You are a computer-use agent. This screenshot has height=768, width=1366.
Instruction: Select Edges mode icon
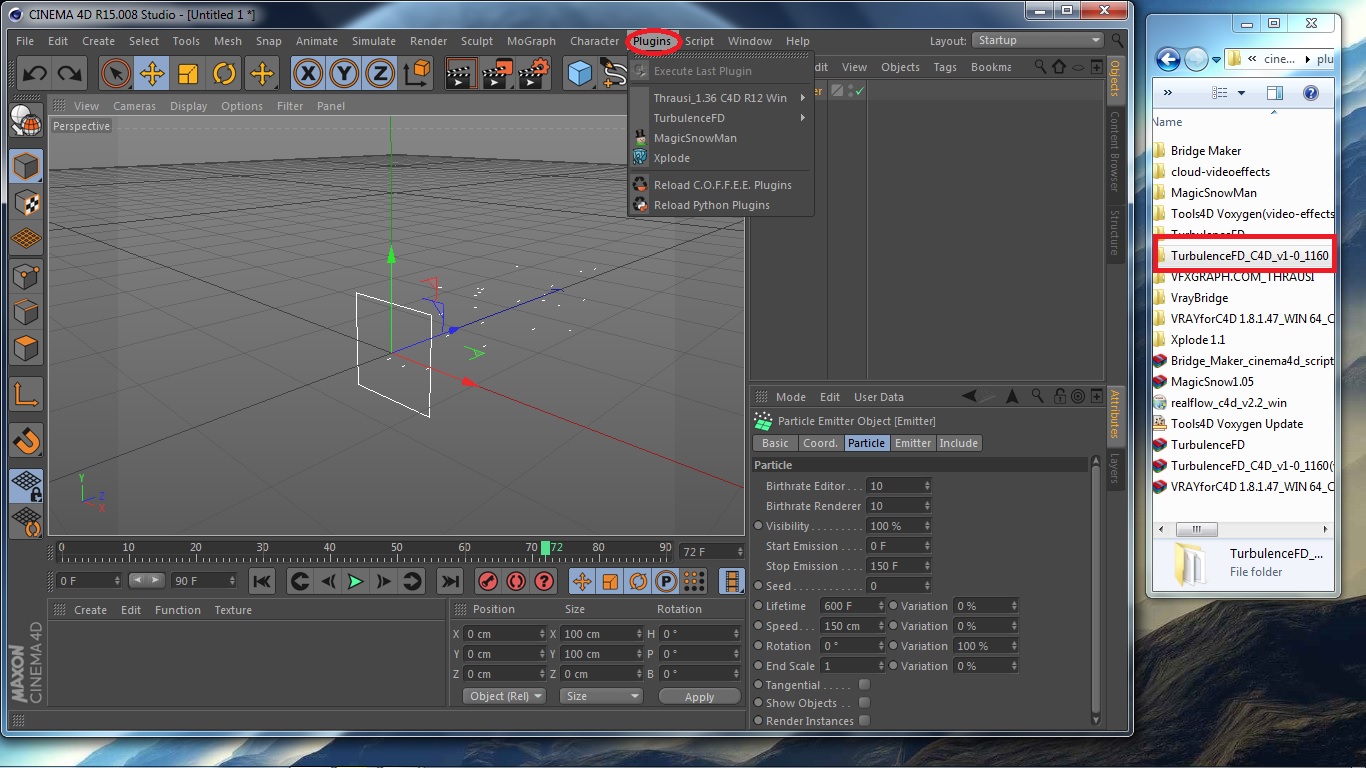click(26, 313)
